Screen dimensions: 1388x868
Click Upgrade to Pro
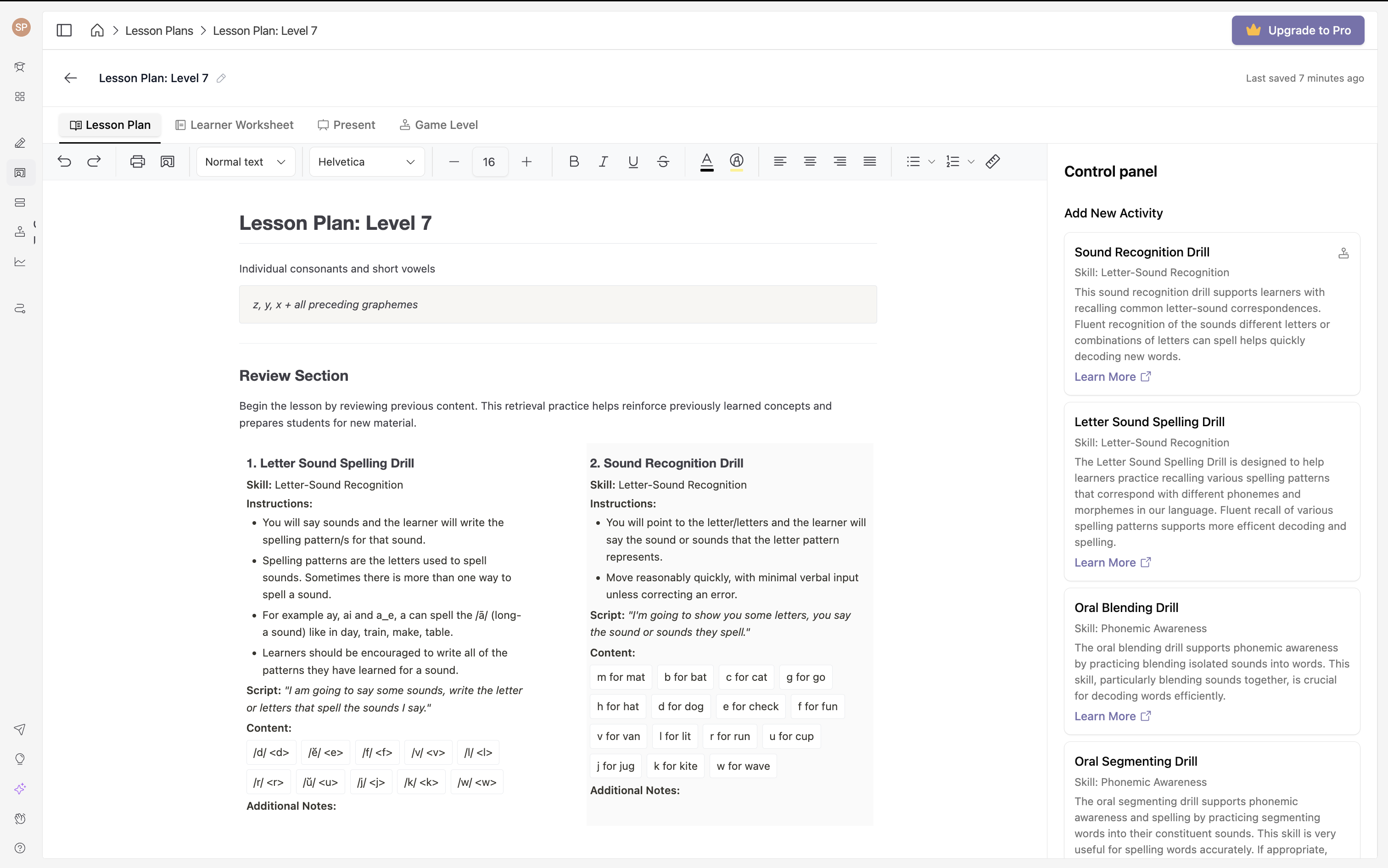tap(1297, 30)
